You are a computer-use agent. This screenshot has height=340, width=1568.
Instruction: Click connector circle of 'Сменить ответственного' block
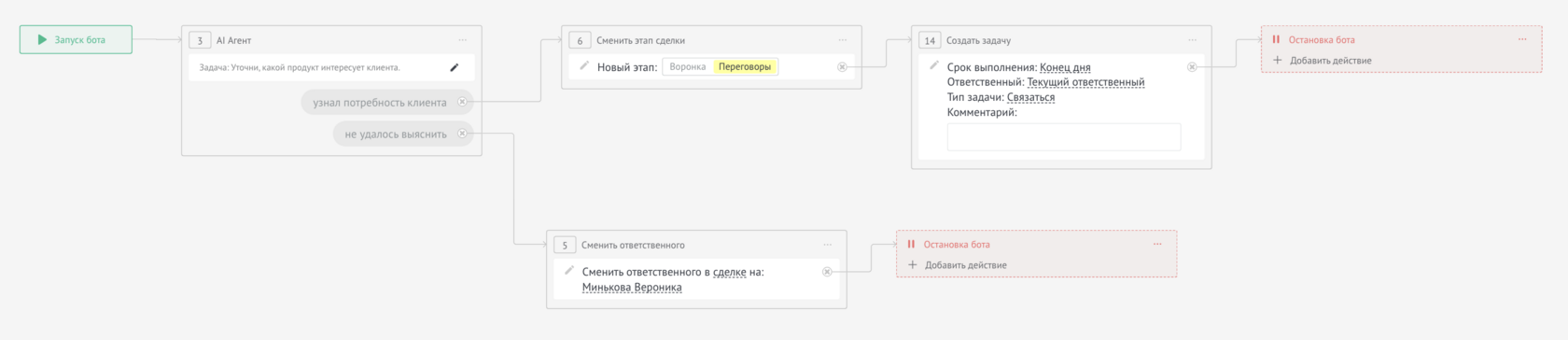coord(827,272)
